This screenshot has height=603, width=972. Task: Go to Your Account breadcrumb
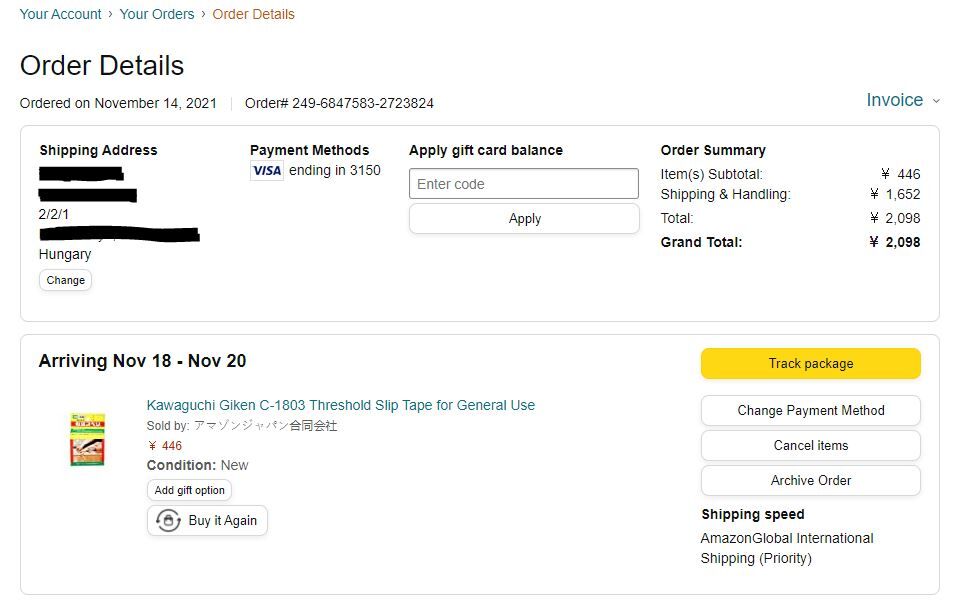60,14
